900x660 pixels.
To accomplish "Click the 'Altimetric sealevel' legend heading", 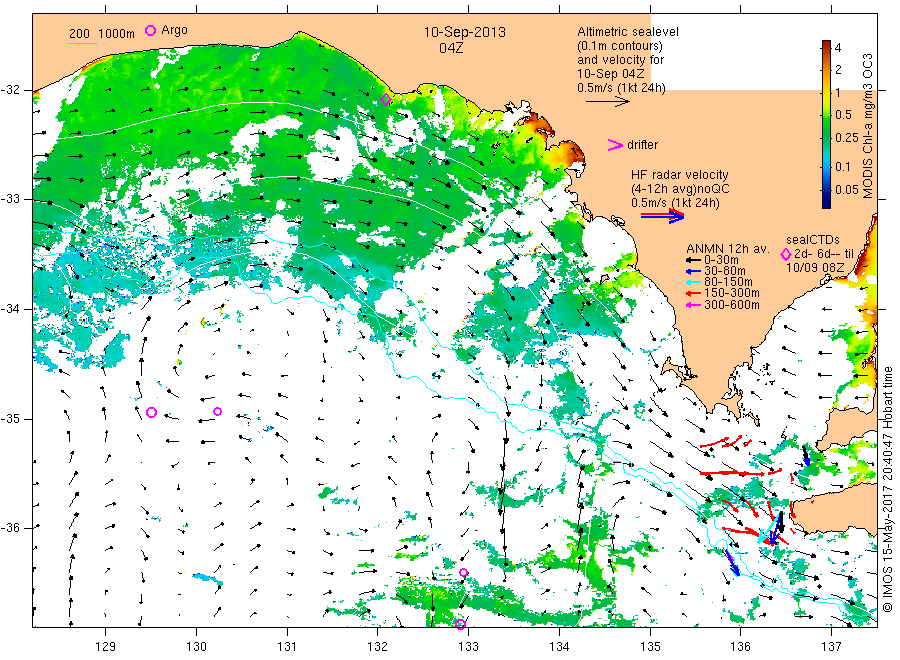I will point(628,32).
